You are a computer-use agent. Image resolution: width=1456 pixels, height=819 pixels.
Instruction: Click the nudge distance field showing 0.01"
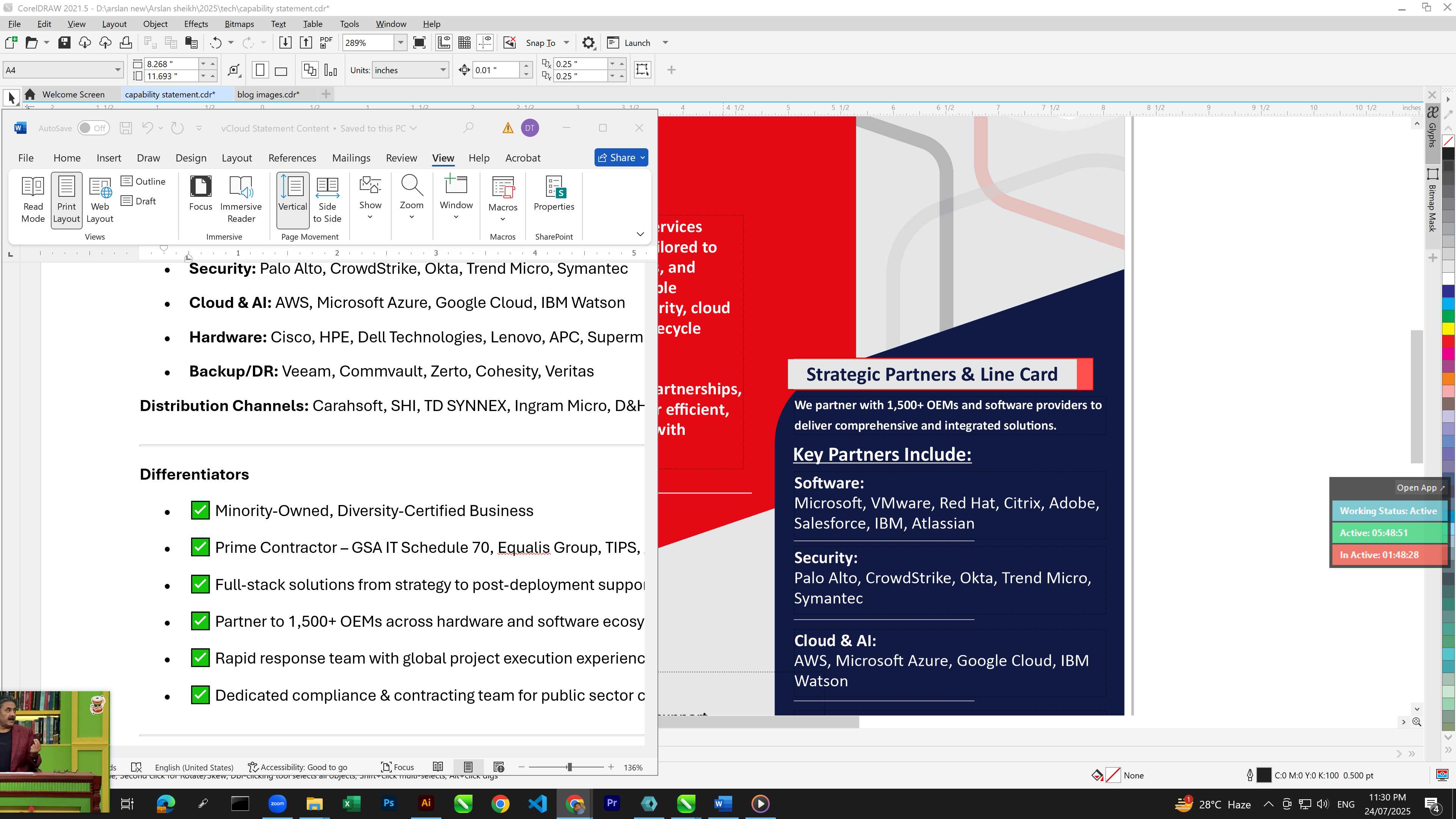(495, 70)
